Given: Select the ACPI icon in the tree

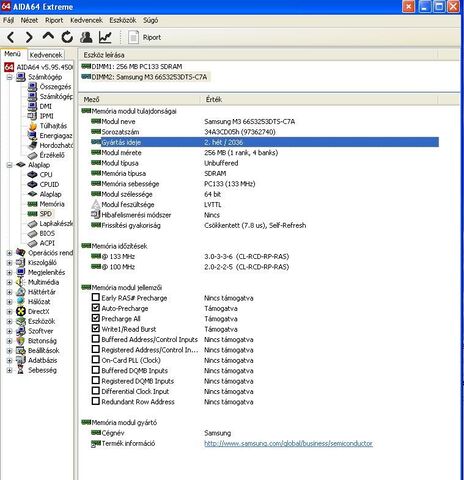Looking at the screenshot, I should click(x=32, y=243).
